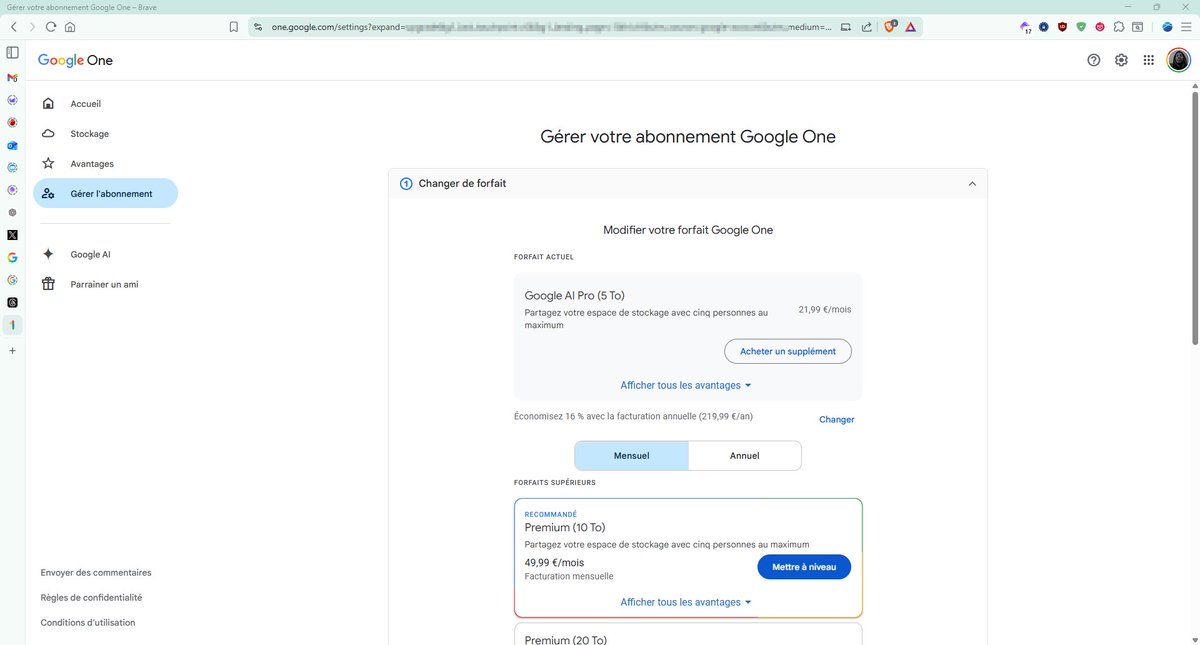Click the address bar URL

tap(550, 27)
